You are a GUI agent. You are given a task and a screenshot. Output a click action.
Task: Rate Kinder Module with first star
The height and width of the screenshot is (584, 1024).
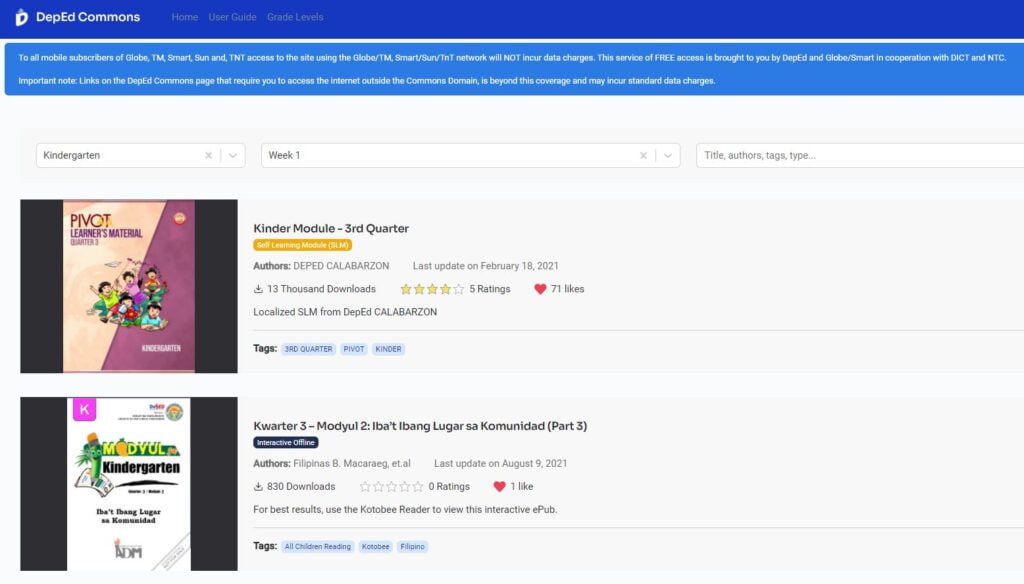(x=406, y=289)
